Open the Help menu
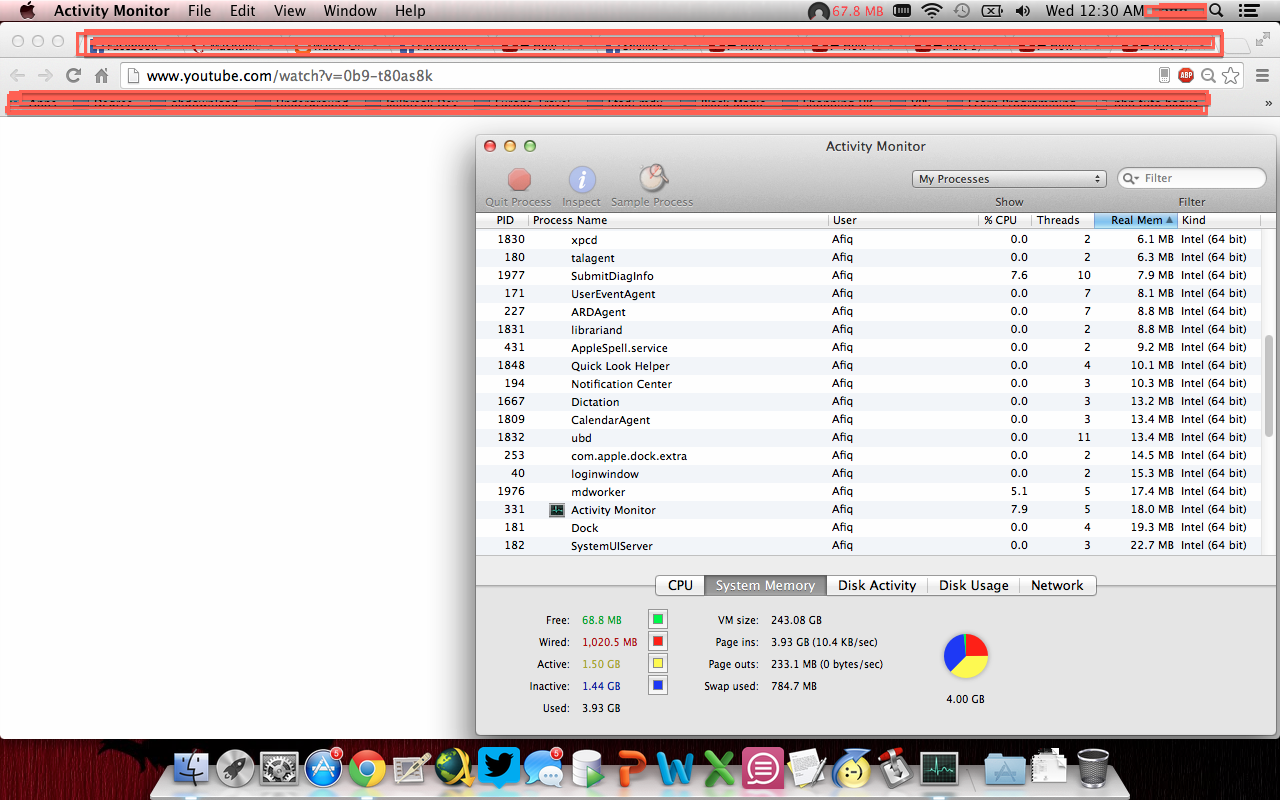The width and height of the screenshot is (1280, 800). (x=410, y=11)
